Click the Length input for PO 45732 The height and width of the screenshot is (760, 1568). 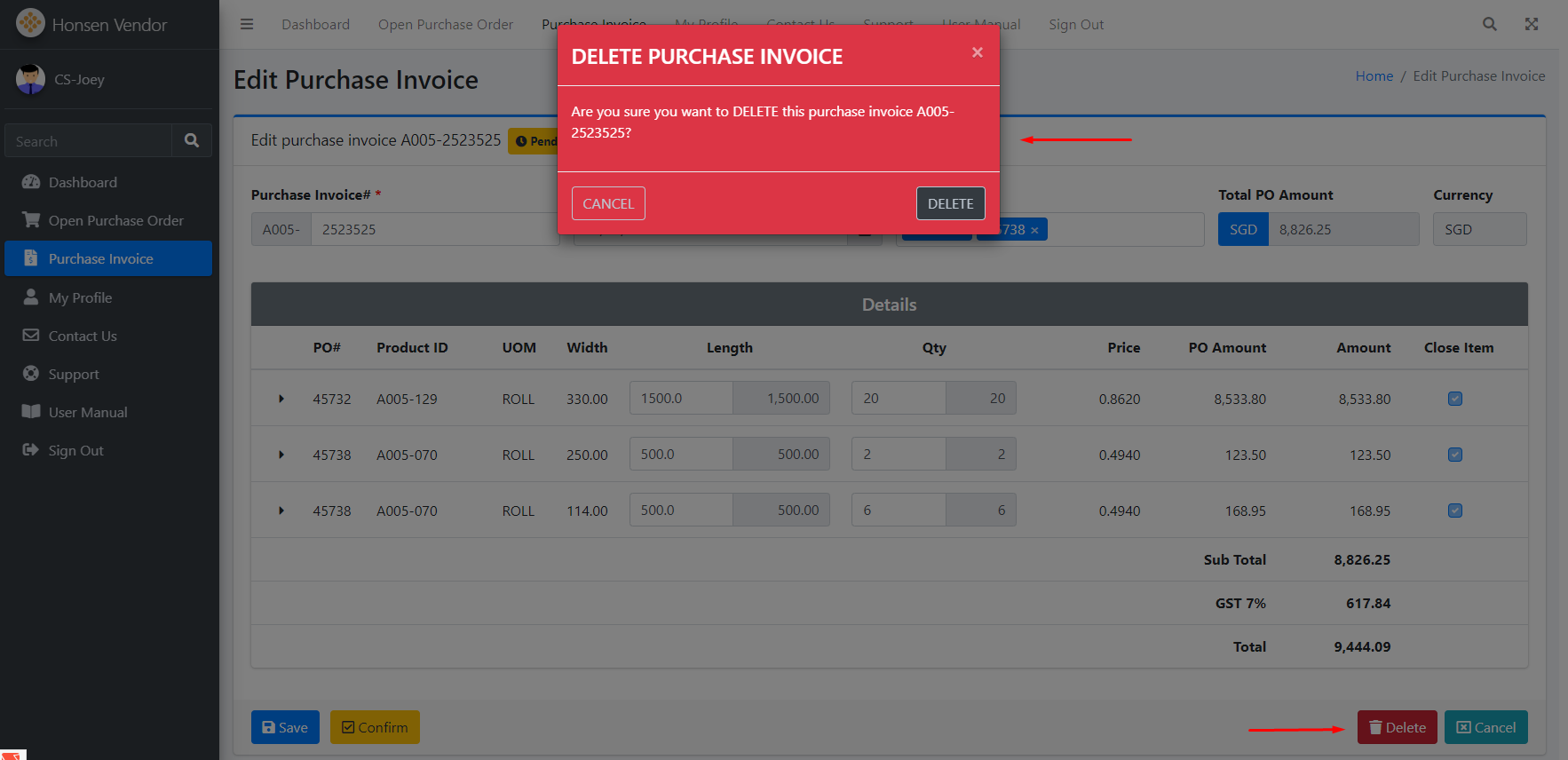(x=680, y=399)
